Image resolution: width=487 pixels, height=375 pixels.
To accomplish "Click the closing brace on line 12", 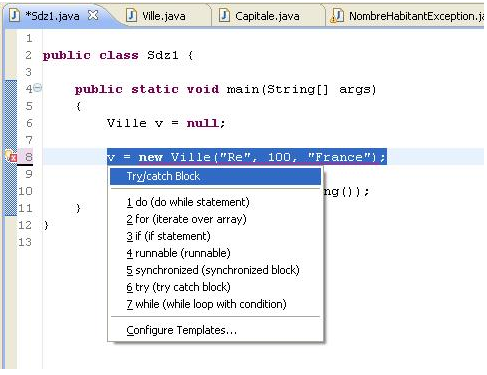I will coord(46,225).
